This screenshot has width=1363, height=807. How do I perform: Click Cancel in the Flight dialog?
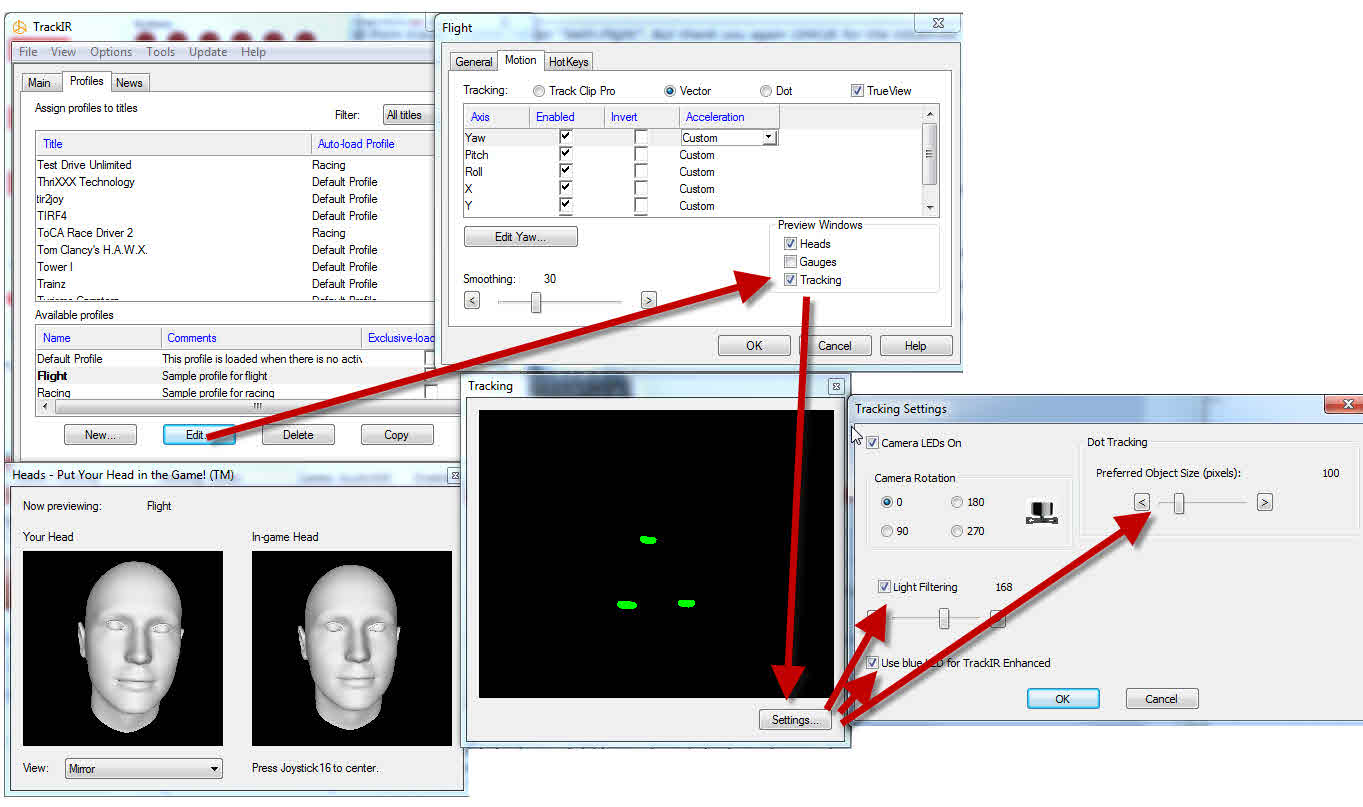[x=835, y=346]
